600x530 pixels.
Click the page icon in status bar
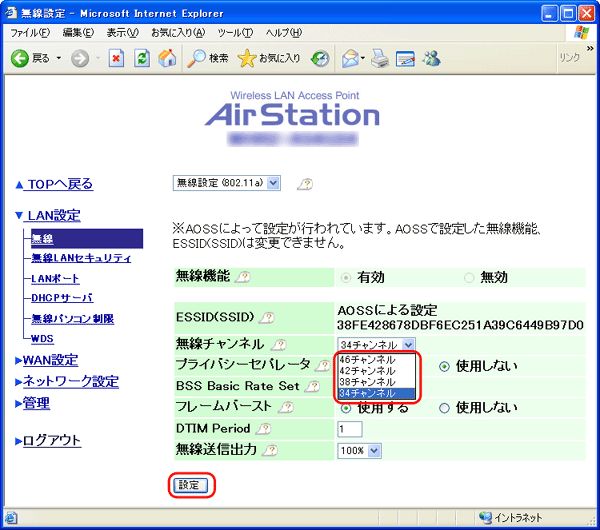11,518
